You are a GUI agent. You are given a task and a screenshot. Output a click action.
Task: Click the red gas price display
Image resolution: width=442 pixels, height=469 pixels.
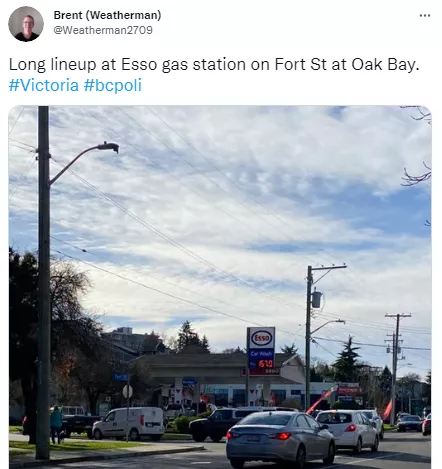tap(265, 363)
